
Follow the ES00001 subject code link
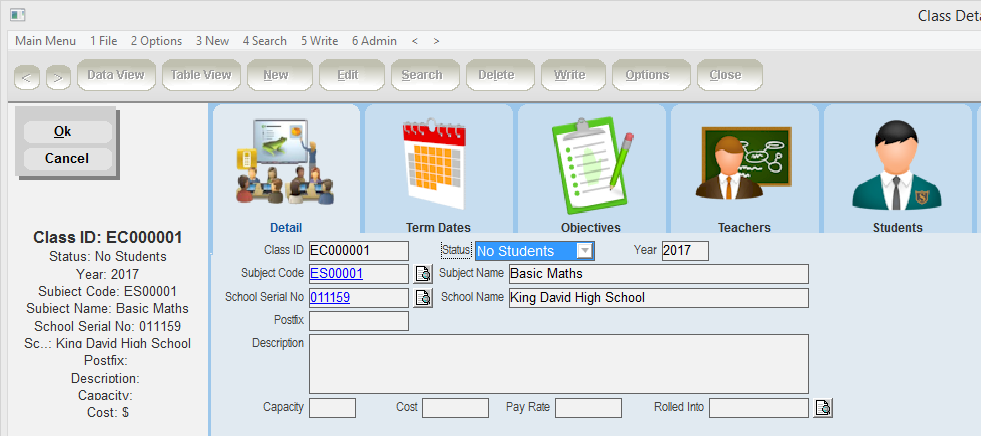337,273
